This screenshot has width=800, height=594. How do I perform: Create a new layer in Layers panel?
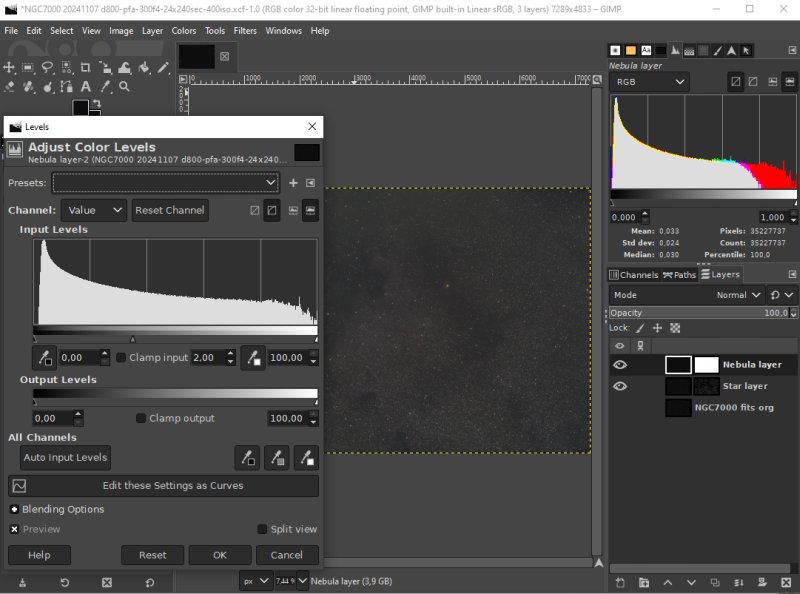click(620, 583)
